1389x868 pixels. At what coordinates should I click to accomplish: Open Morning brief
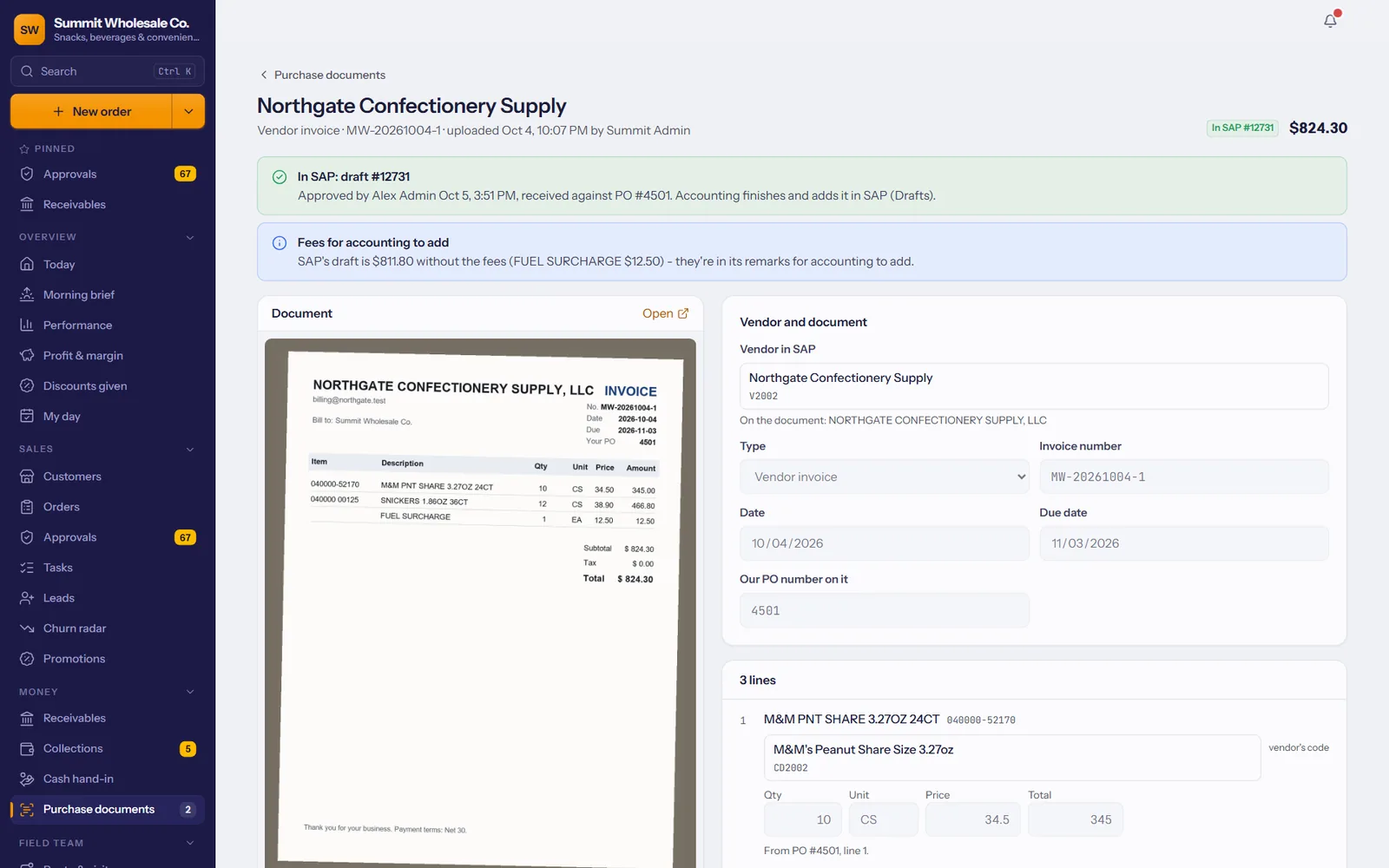(108, 294)
